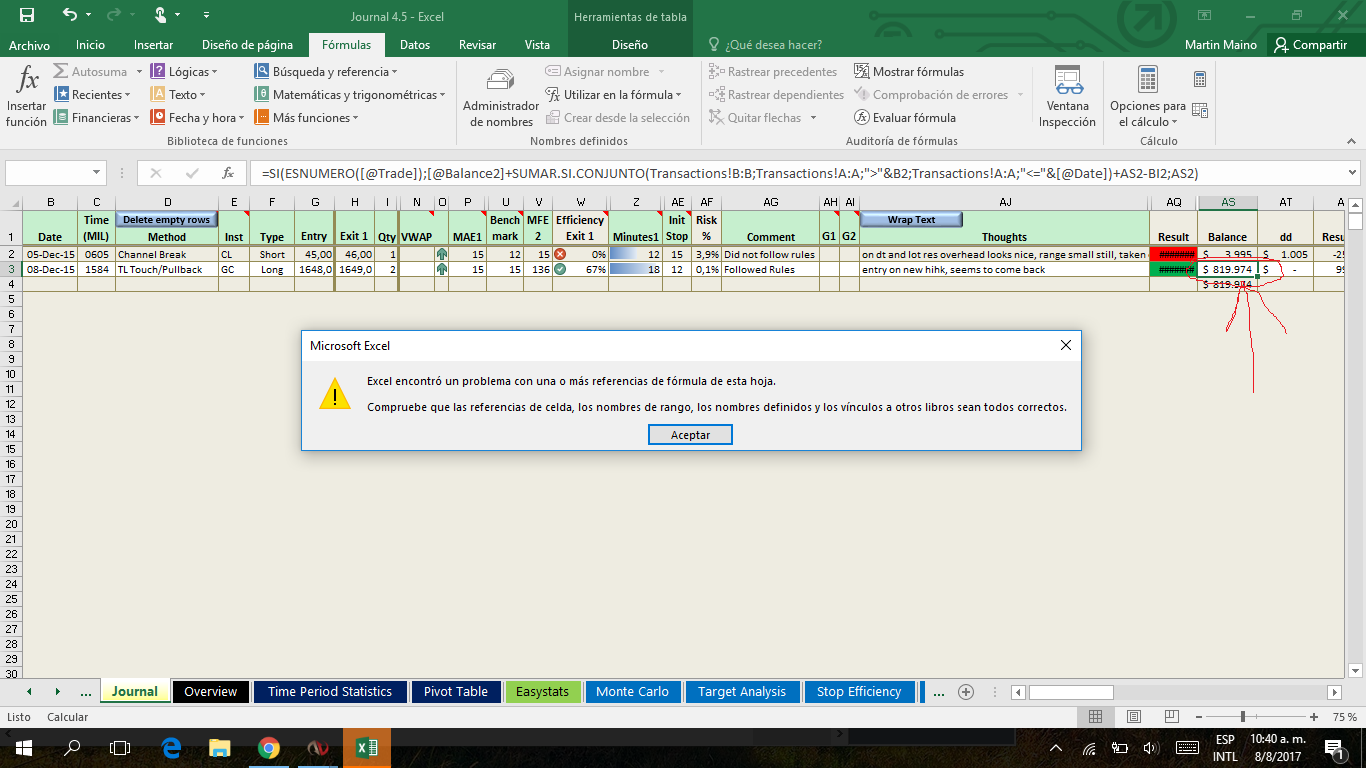Open the Ventana Inspección watch window
The height and width of the screenshot is (768, 1366).
(x=1067, y=97)
